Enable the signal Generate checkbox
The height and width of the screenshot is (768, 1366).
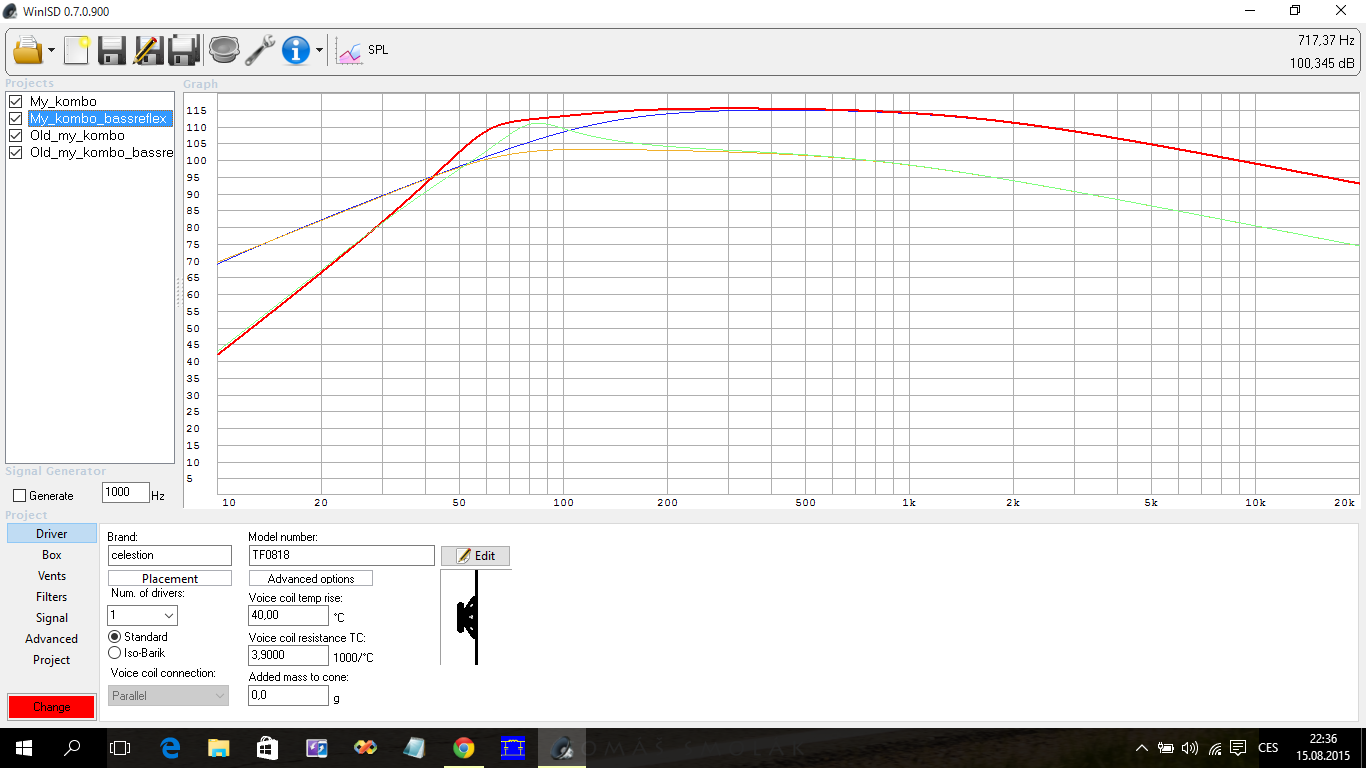click(x=19, y=495)
